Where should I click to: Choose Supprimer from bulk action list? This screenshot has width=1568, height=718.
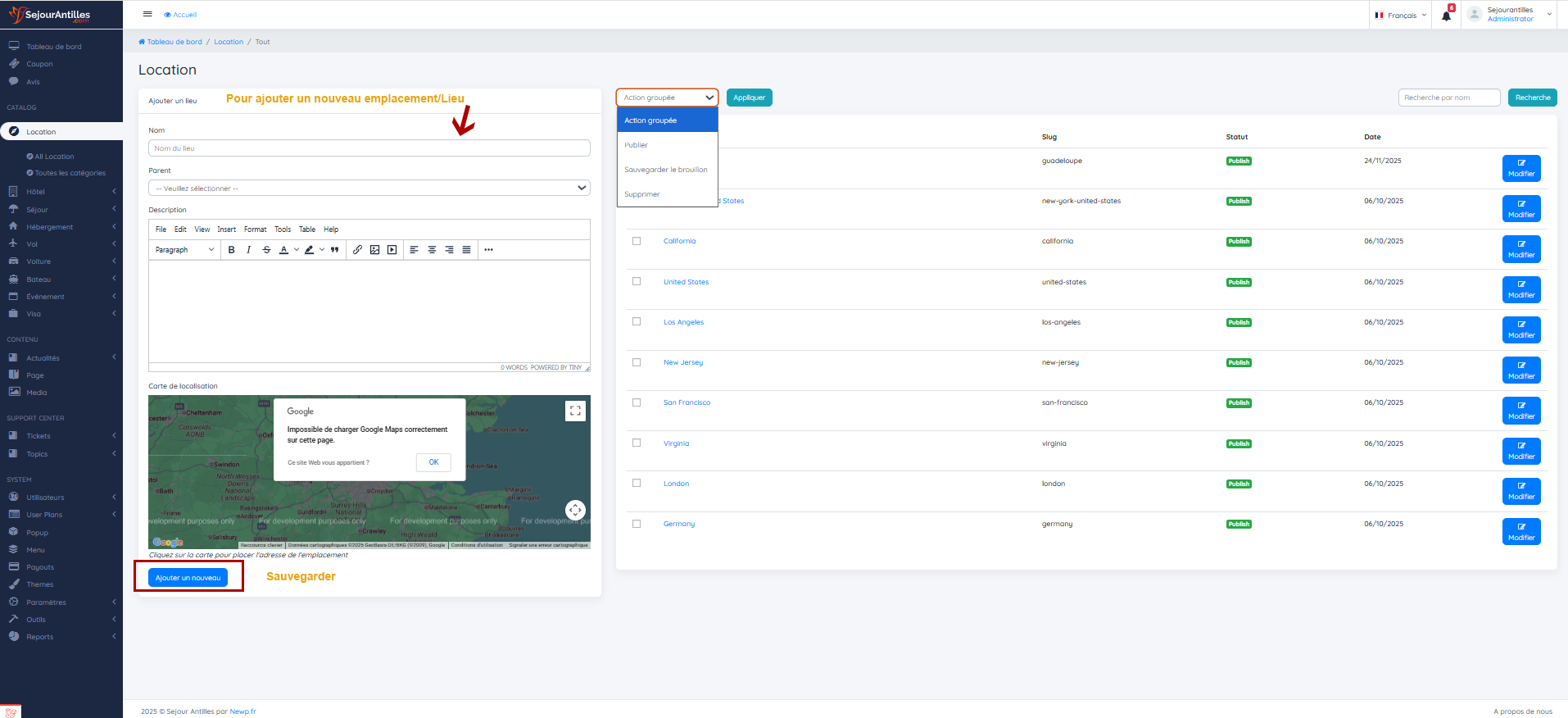tap(642, 194)
